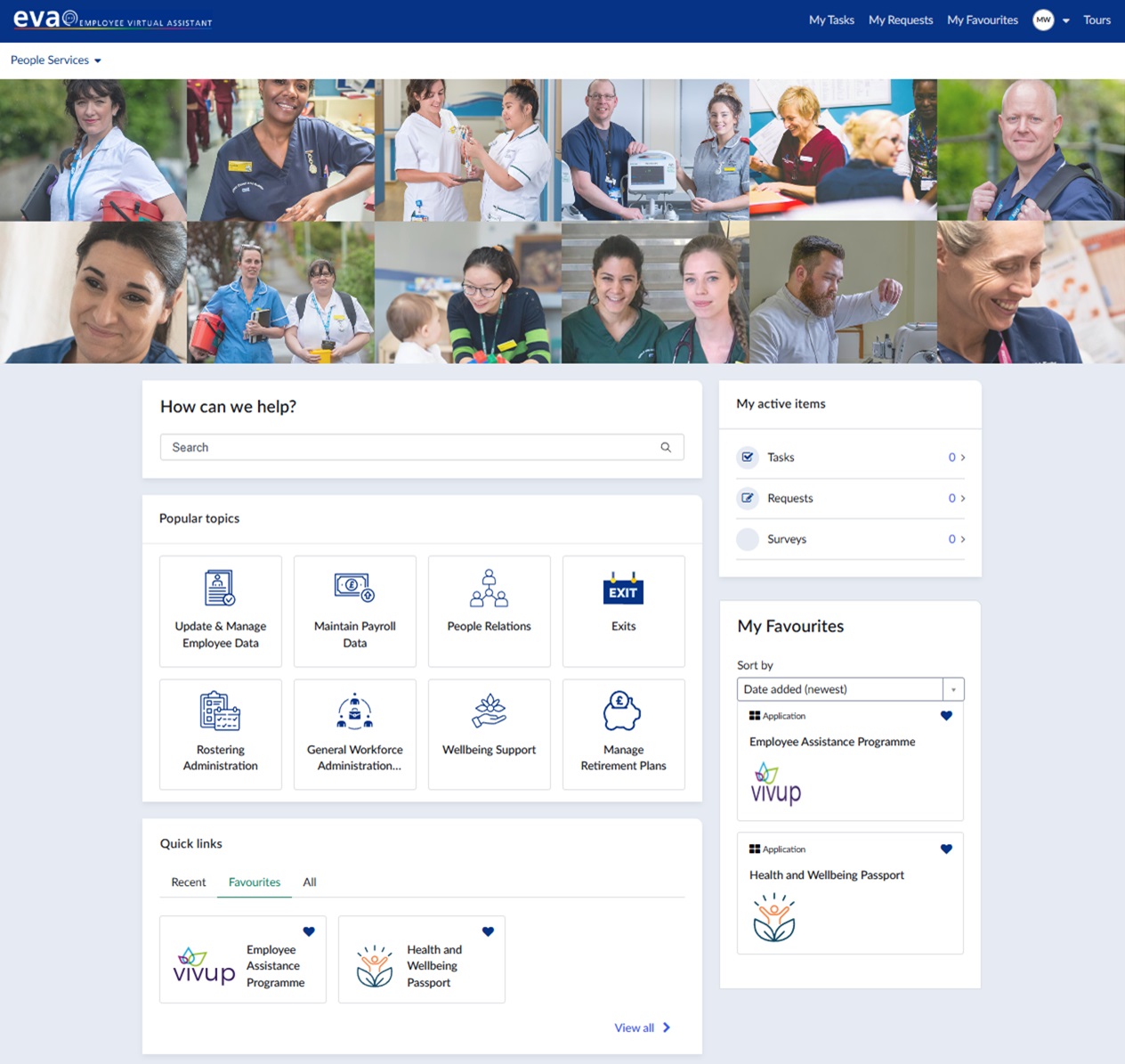Open the Maintain Payroll Data topic

(x=354, y=611)
